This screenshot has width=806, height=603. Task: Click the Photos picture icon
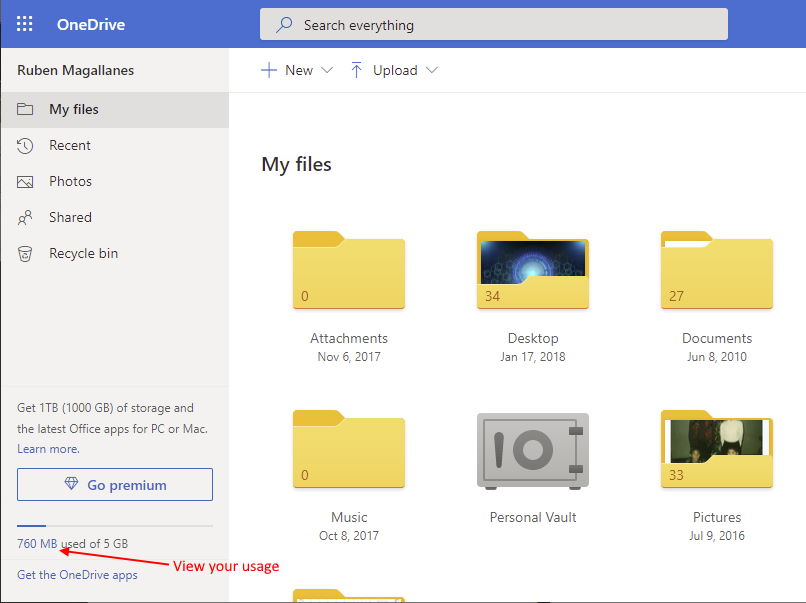coord(25,182)
